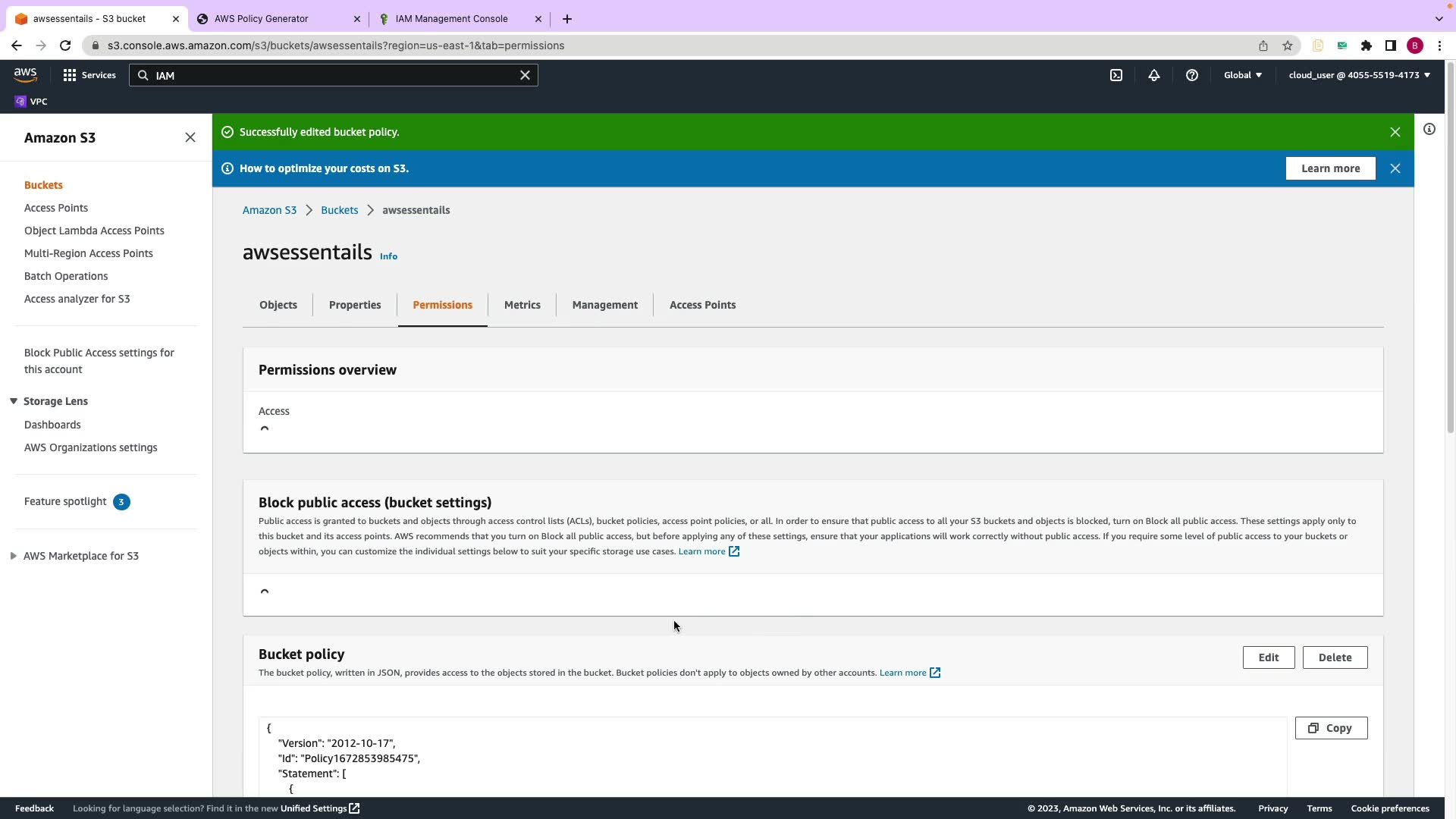The height and width of the screenshot is (819, 1456).
Task: Collapse the Storage Lens section
Action: 14,401
